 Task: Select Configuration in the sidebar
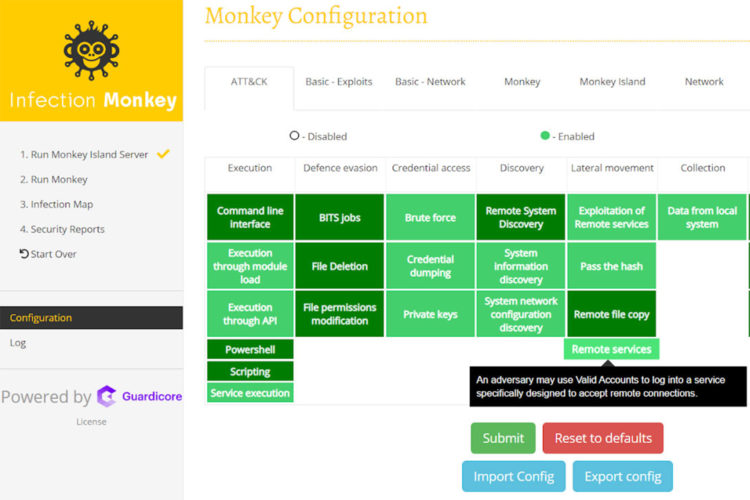coord(91,318)
